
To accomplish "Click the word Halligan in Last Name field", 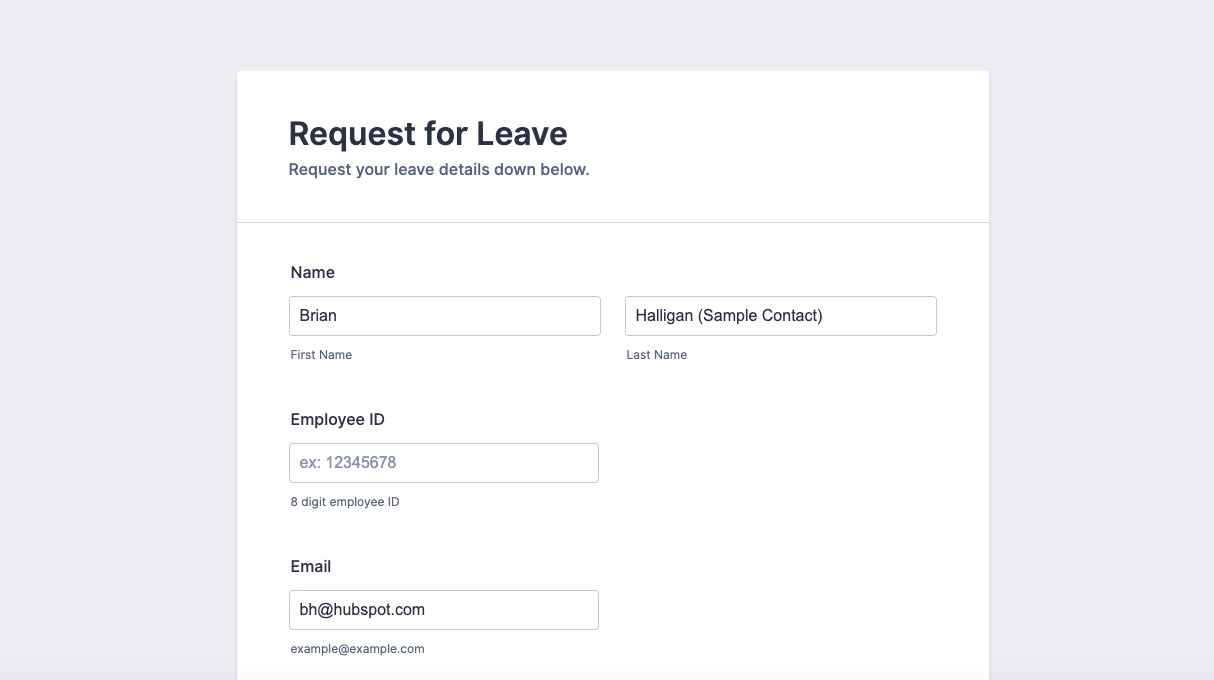I will click(664, 316).
